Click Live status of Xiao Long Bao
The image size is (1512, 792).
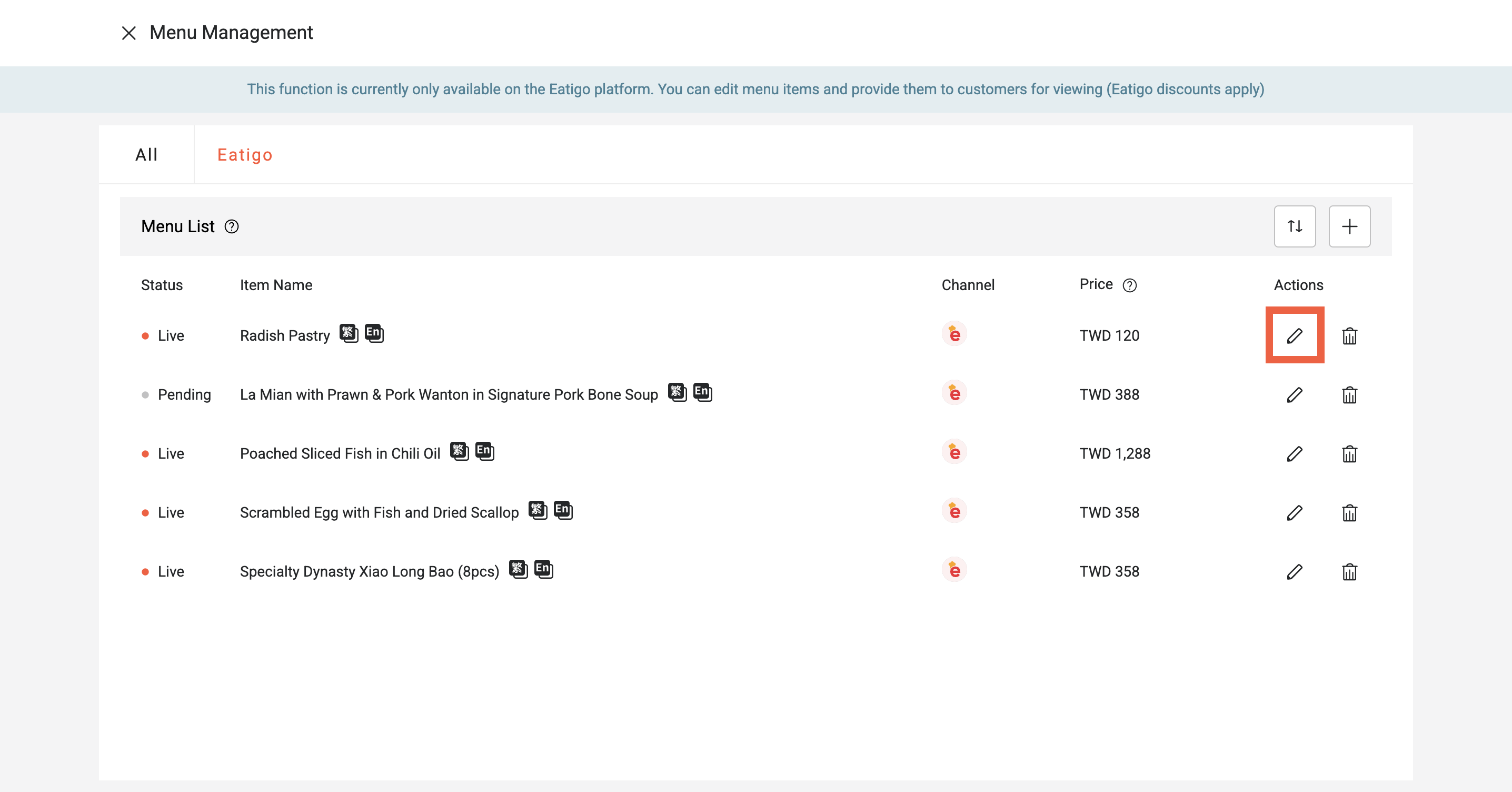pyautogui.click(x=171, y=572)
